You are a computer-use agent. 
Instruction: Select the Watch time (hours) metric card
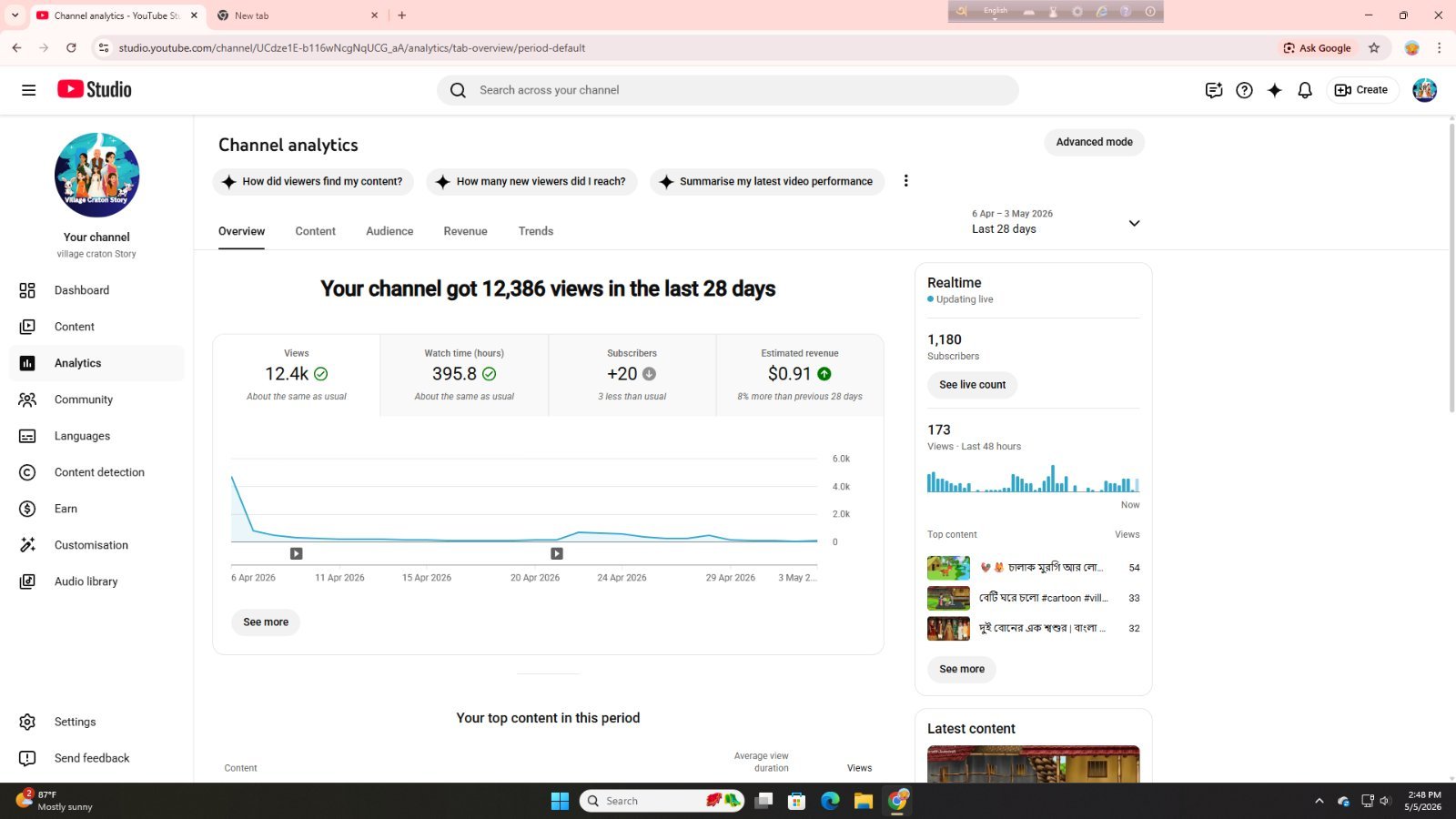464,375
